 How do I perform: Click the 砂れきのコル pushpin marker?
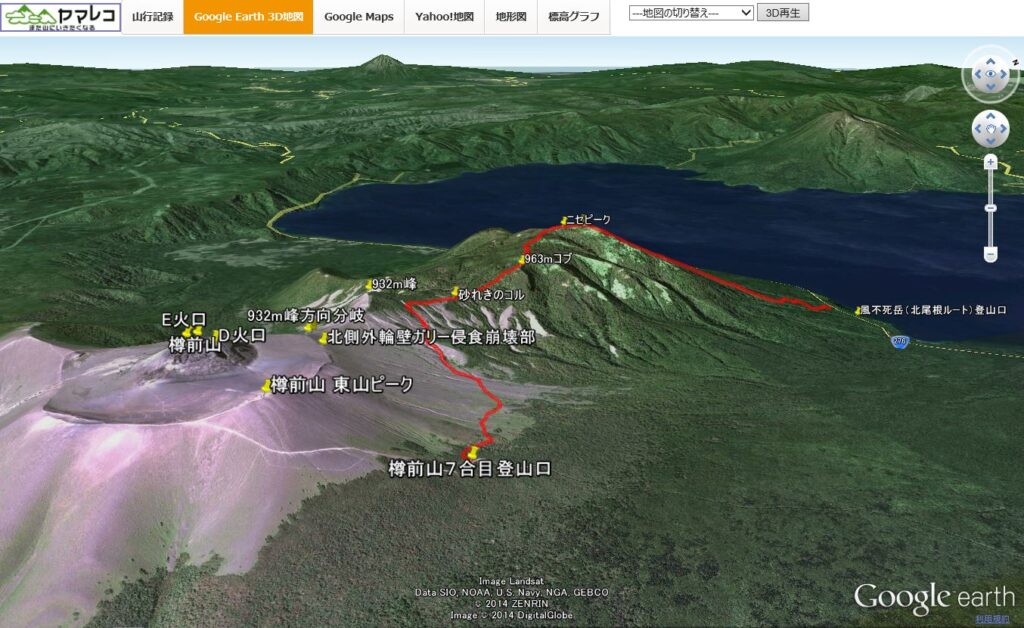tap(455, 292)
